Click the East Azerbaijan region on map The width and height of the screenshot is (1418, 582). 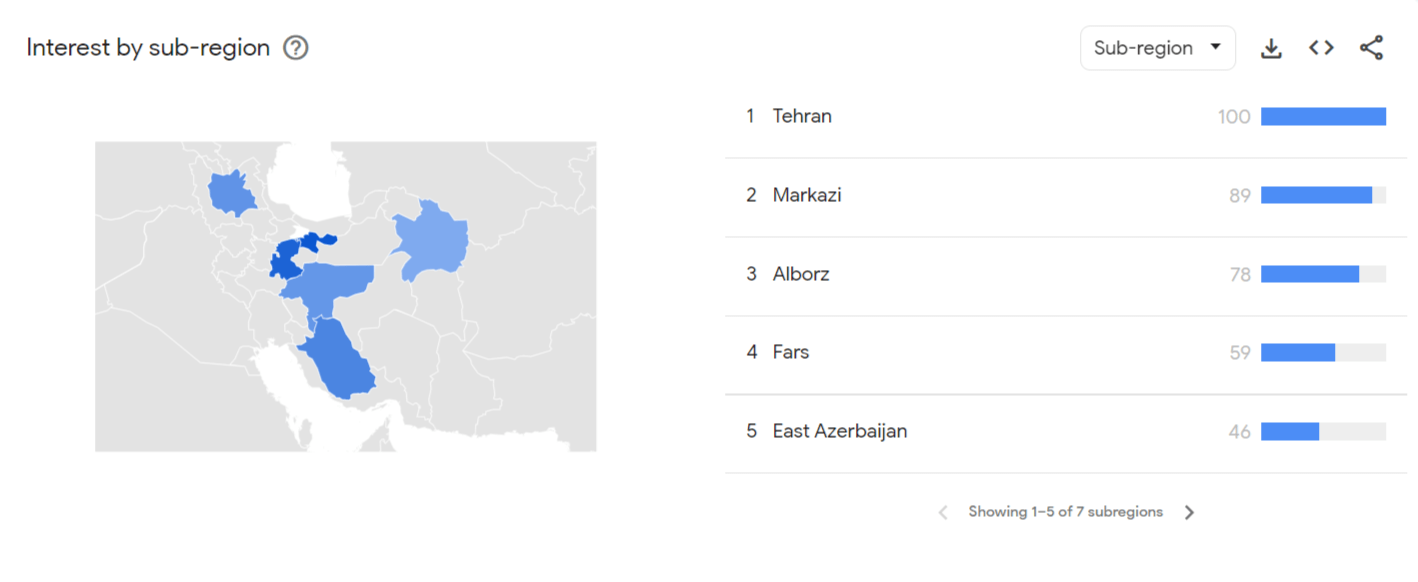pyautogui.click(x=231, y=194)
